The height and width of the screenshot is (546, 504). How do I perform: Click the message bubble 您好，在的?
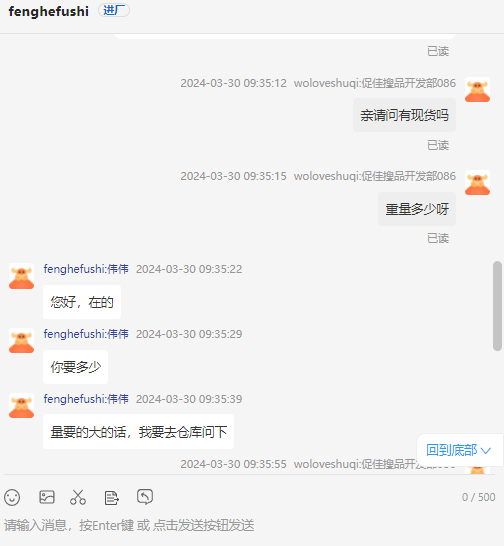(82, 302)
